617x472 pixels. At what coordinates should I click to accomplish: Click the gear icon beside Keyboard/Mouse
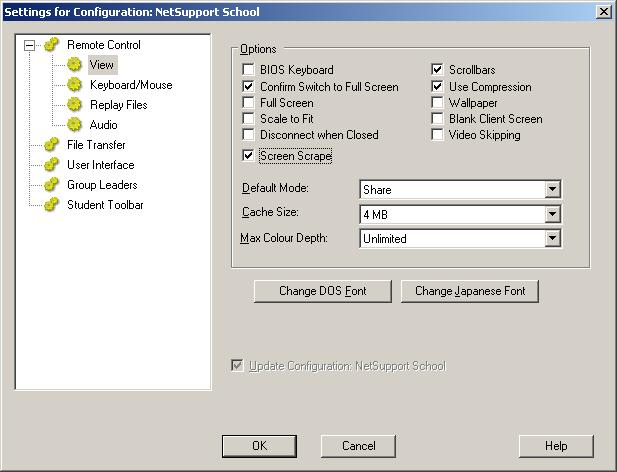pyautogui.click(x=74, y=85)
